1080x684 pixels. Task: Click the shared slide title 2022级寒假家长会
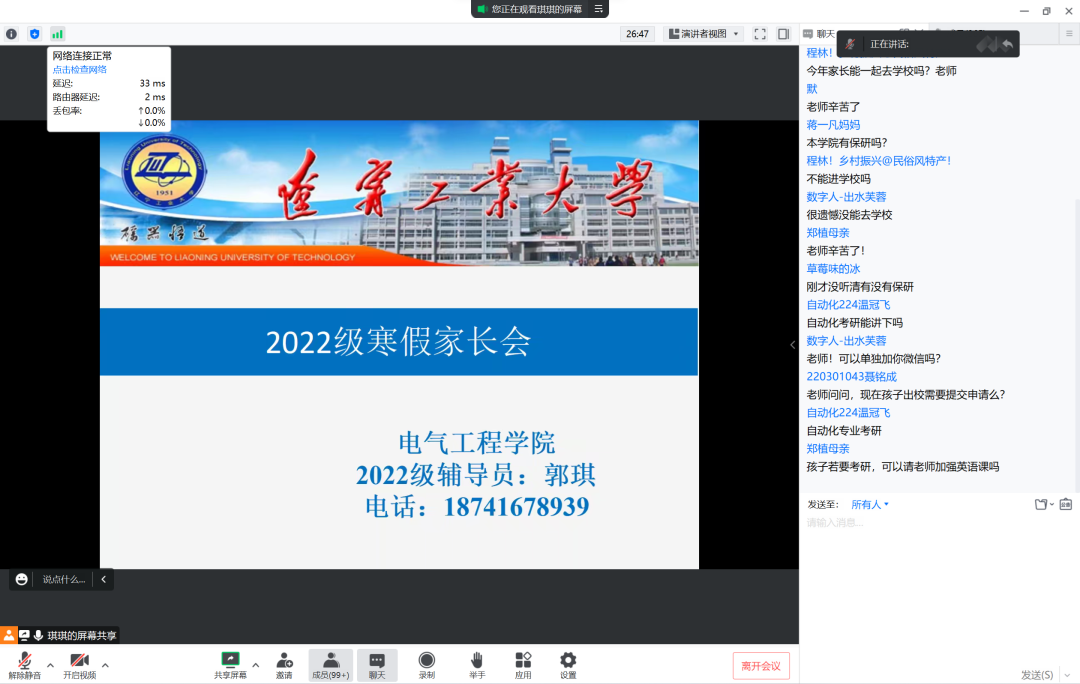[399, 342]
